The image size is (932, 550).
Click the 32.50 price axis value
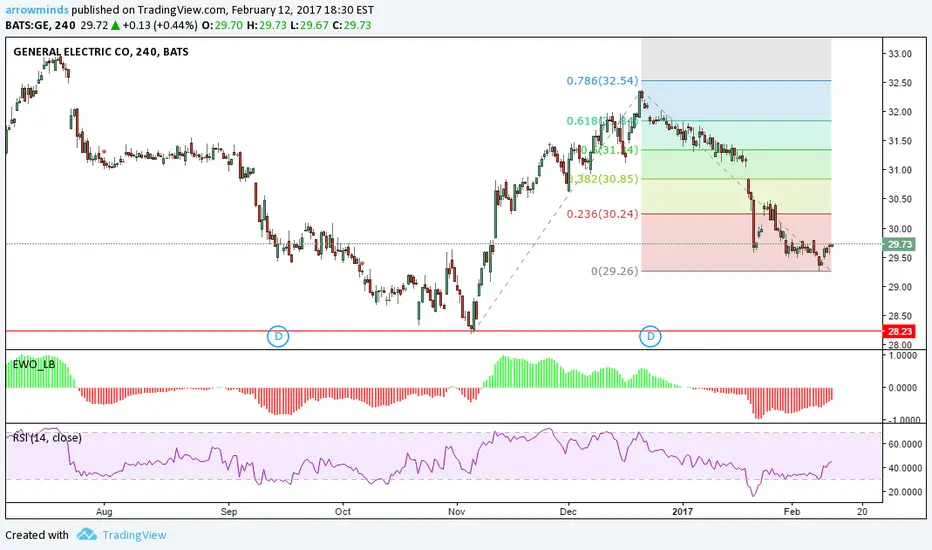pos(900,83)
